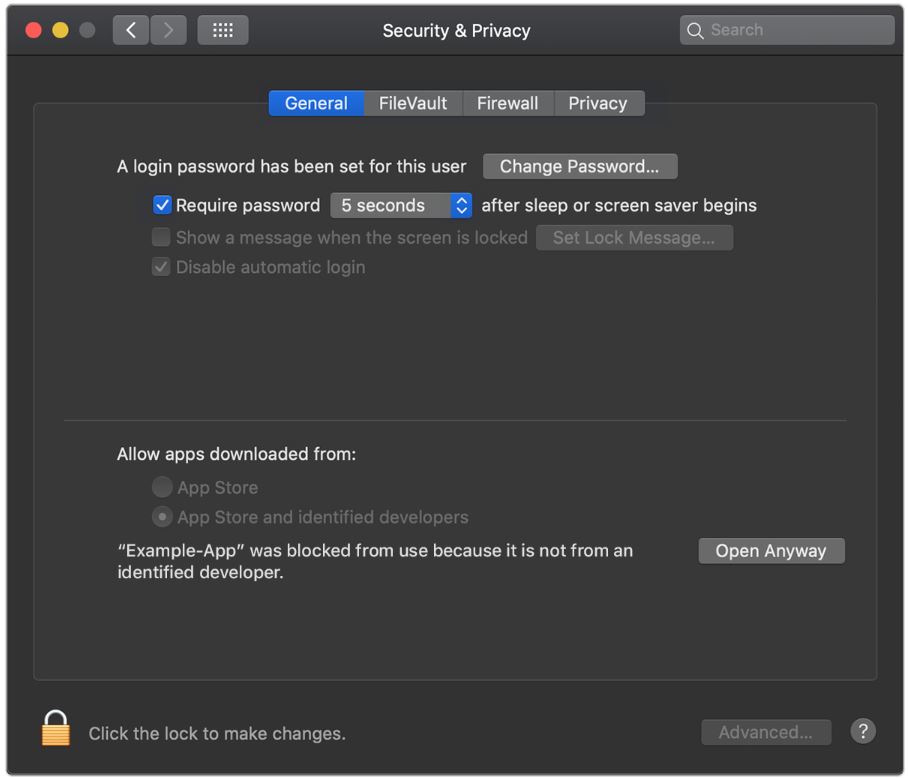Viewport: 908px width, 778px height.
Task: Show all preferences grid button
Action: (x=223, y=30)
